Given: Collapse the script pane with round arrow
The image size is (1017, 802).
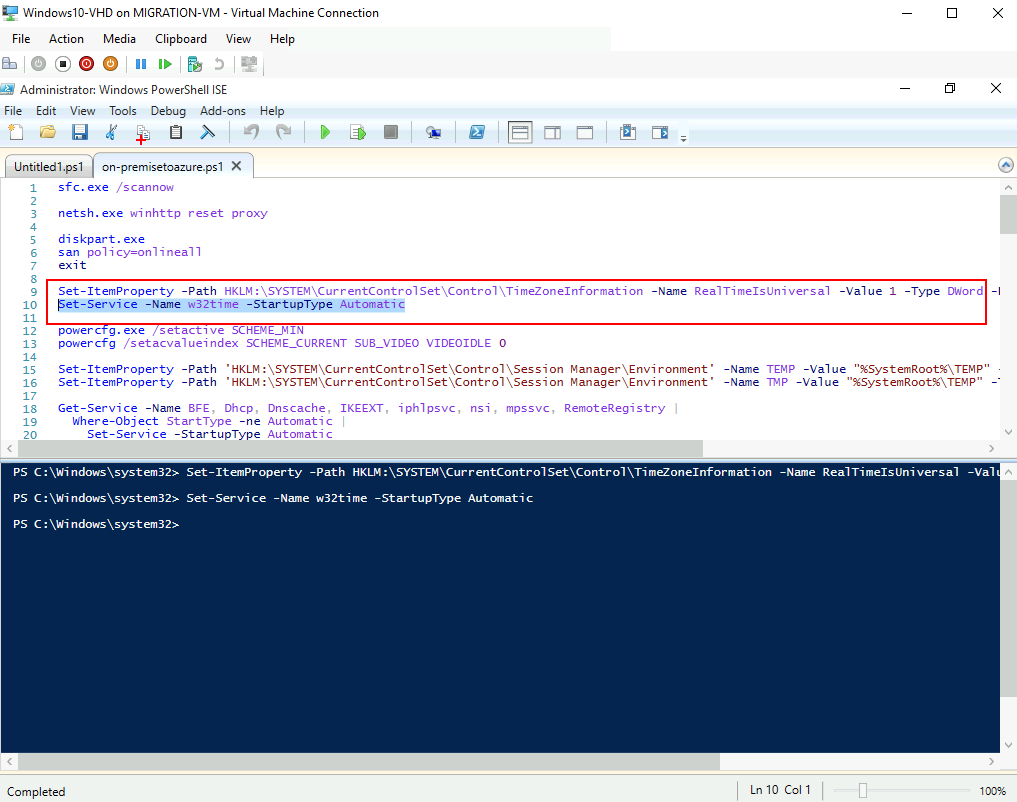Looking at the screenshot, I should pyautogui.click(x=1005, y=165).
